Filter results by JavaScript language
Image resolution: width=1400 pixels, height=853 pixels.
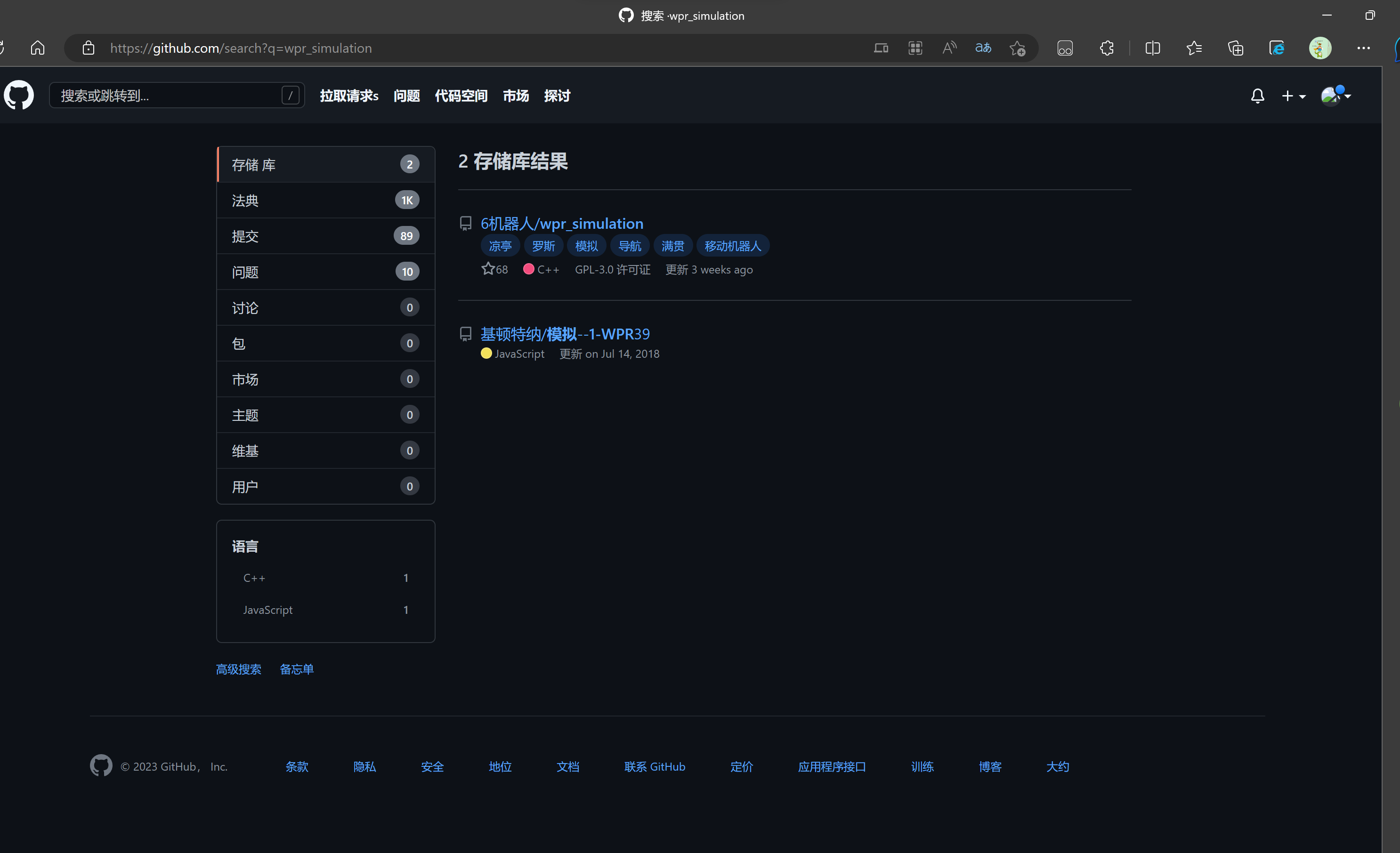325,609
